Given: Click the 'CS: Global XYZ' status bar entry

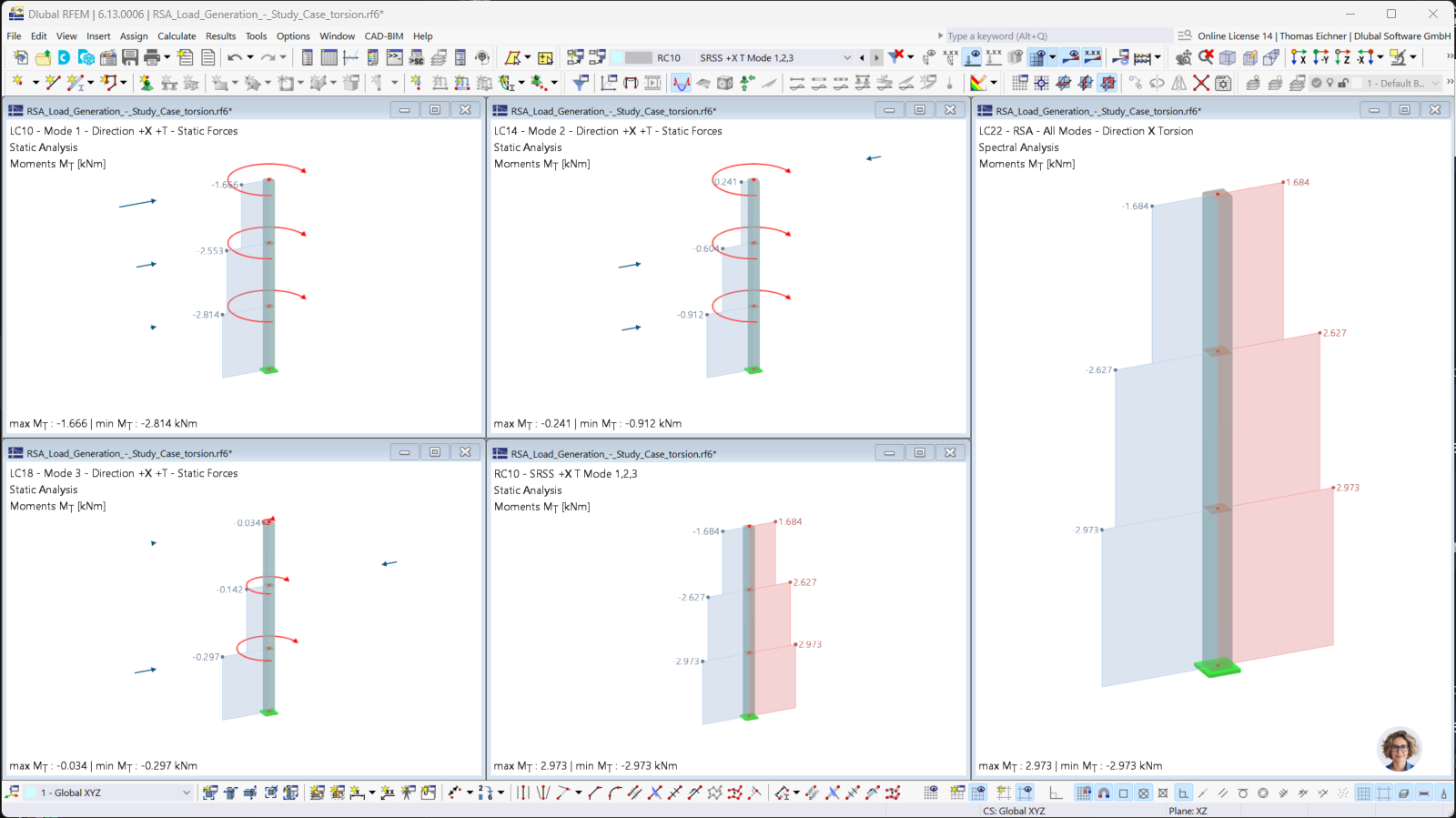Looking at the screenshot, I should point(1014,811).
